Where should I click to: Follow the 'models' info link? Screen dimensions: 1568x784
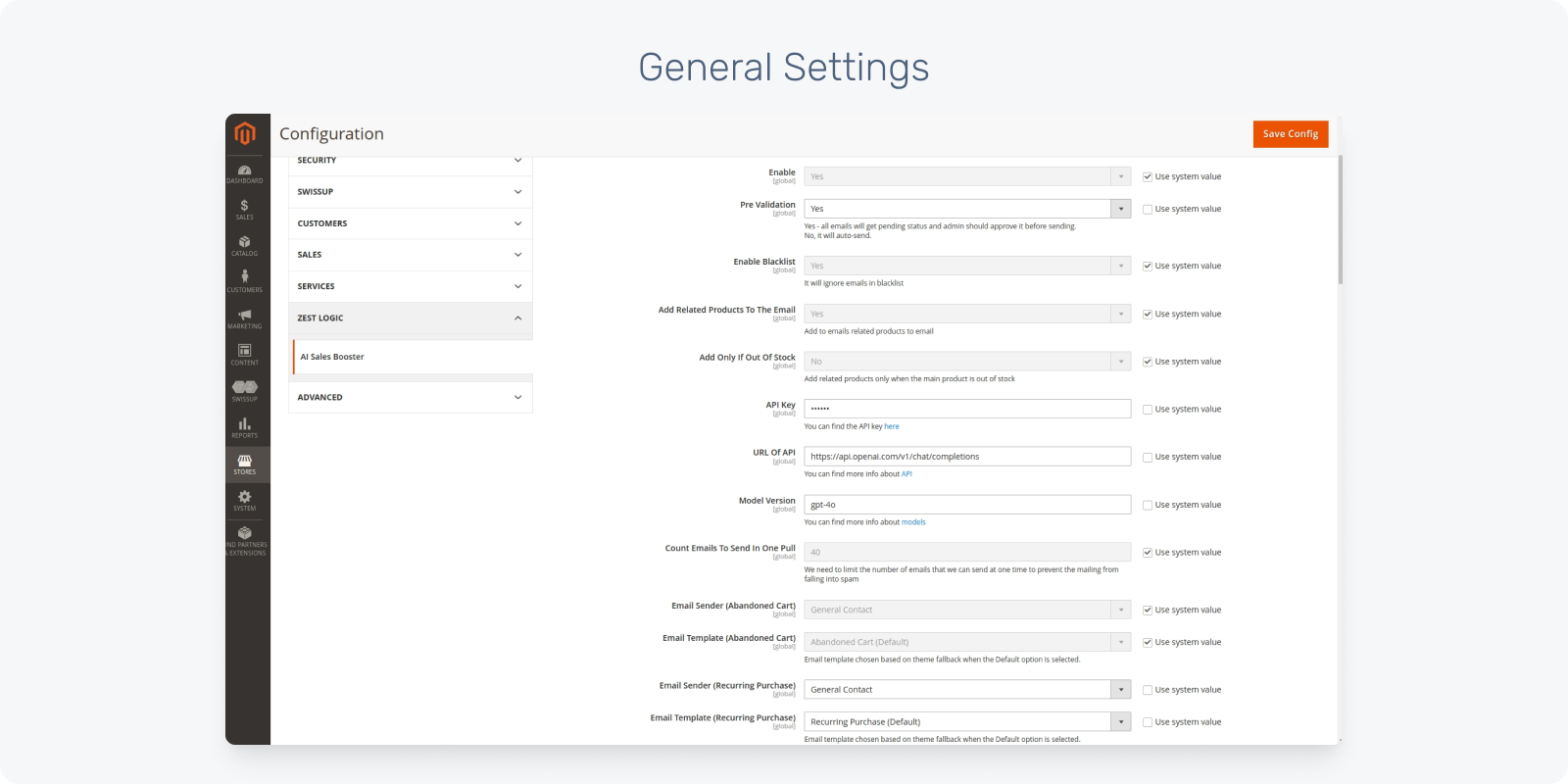pos(913,522)
